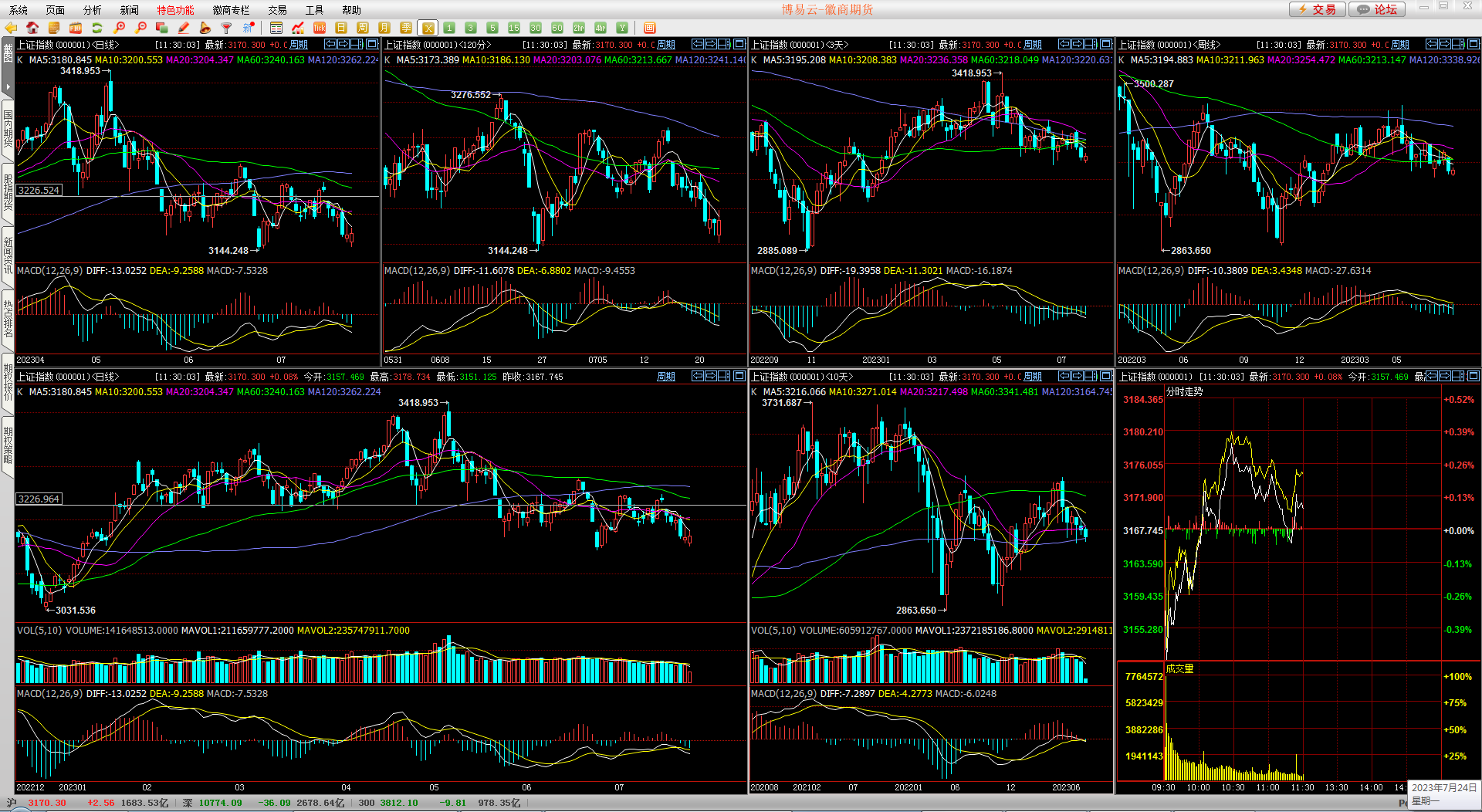1482x812 pixels.
Task: Go to previous contract in 120分 chart
Action: 697,44
